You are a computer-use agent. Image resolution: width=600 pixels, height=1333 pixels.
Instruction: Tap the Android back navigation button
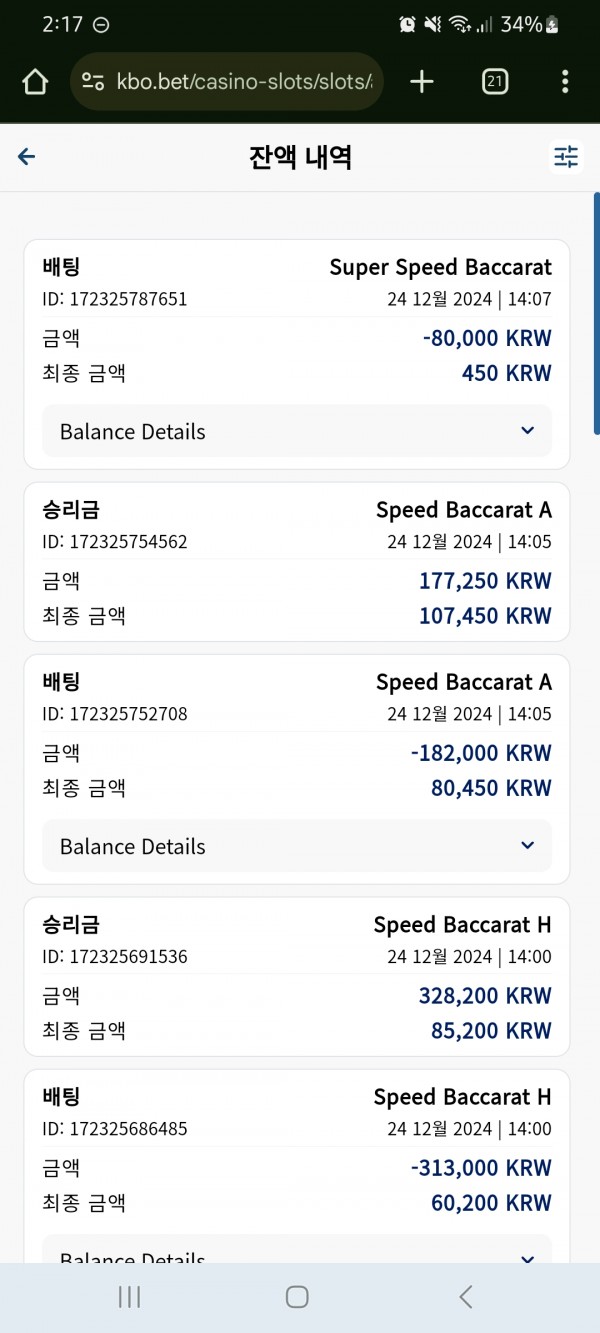click(465, 1297)
